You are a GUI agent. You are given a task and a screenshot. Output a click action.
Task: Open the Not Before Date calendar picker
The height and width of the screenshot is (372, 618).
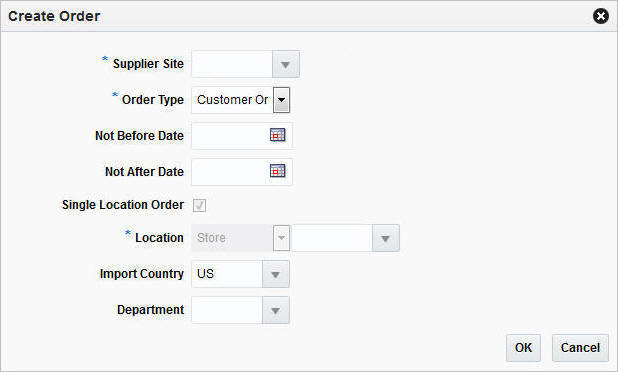tap(277, 135)
